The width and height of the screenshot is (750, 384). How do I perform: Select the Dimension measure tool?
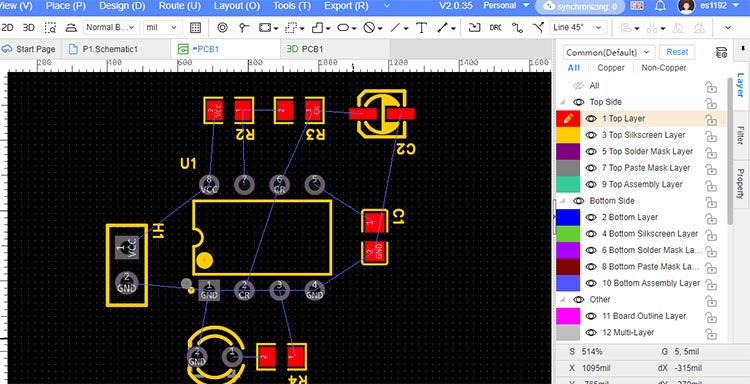point(443,28)
